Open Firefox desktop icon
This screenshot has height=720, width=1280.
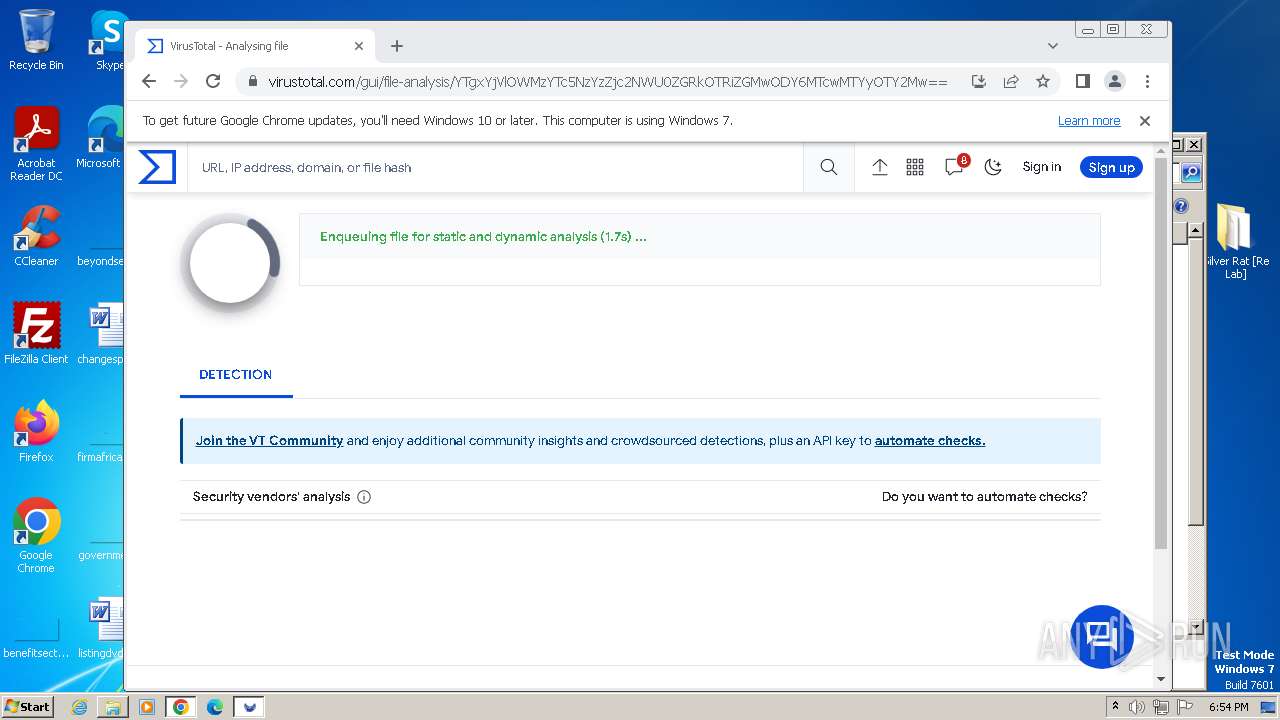click(36, 431)
